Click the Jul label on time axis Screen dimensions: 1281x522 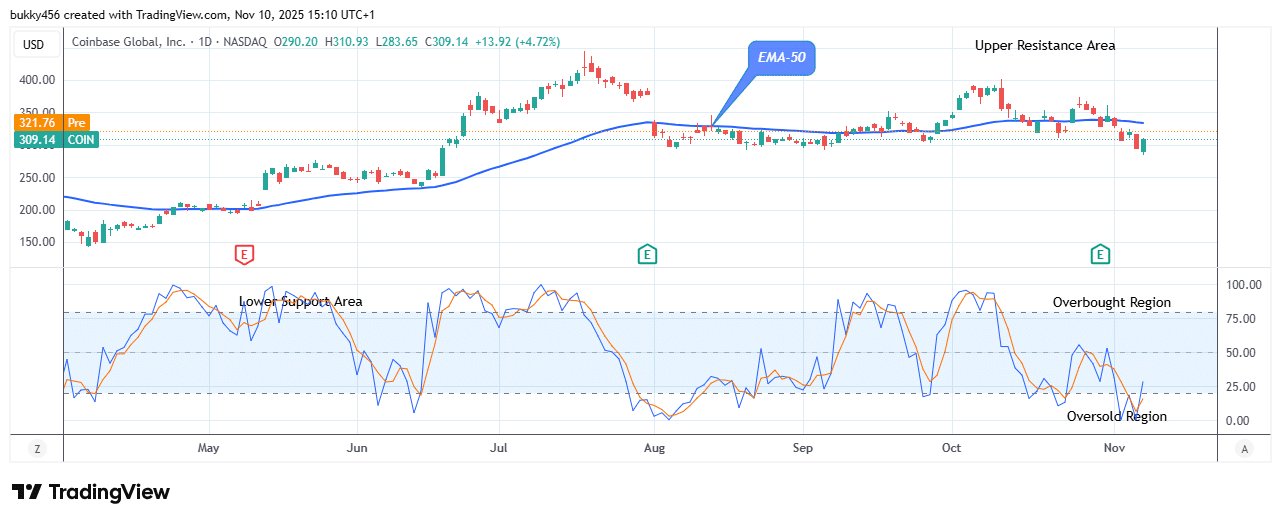pyautogui.click(x=501, y=448)
